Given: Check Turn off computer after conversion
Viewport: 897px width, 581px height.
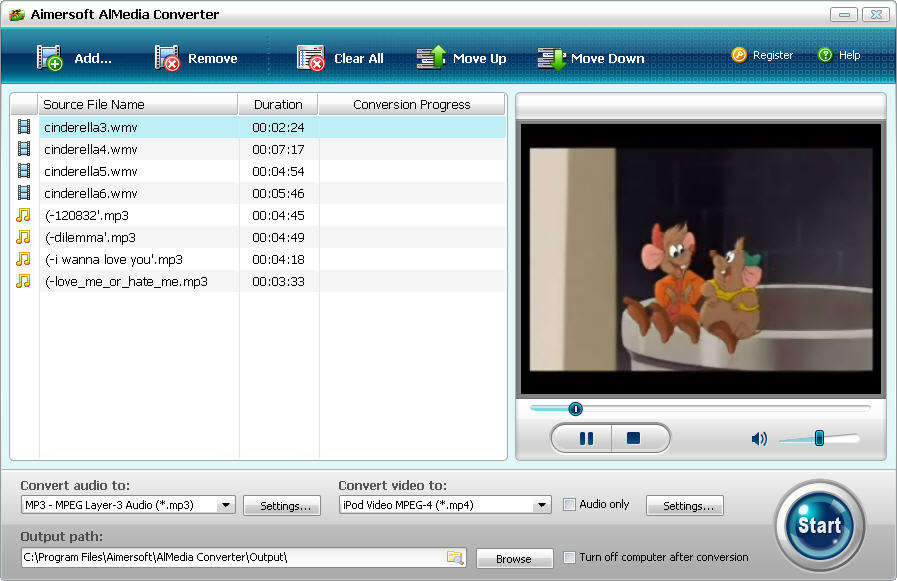Looking at the screenshot, I should pyautogui.click(x=569, y=557).
